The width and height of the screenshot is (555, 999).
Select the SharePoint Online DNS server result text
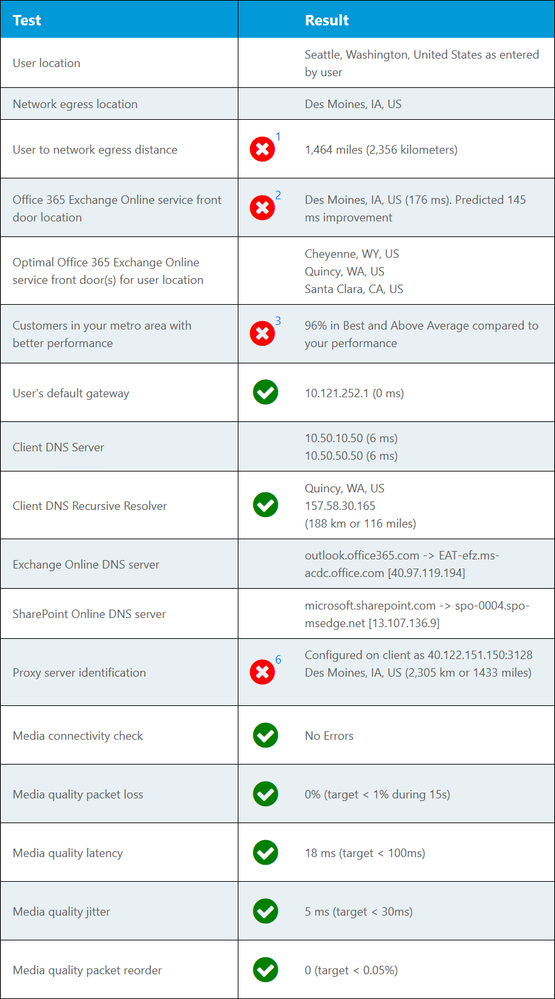[x=417, y=614]
